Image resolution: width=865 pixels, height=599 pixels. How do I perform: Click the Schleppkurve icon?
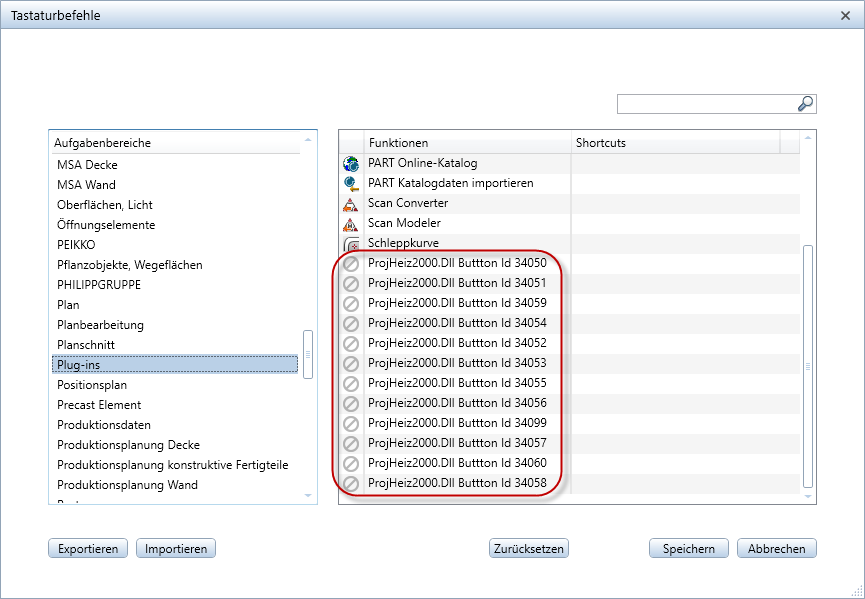tap(351, 244)
